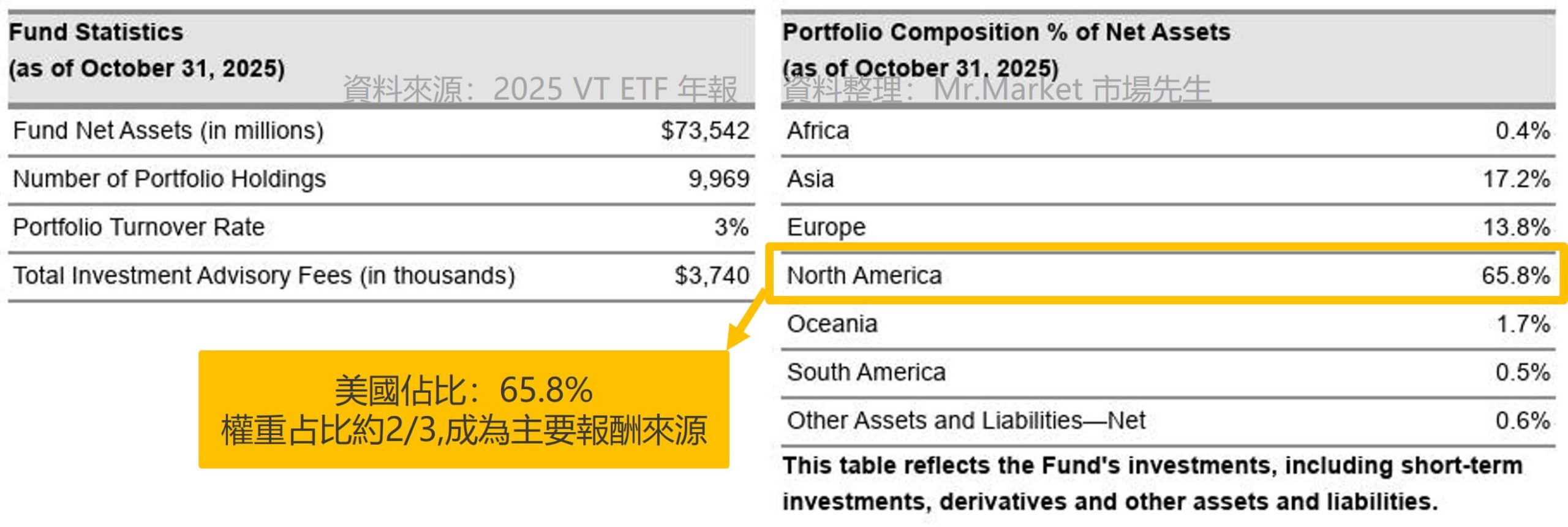Click the 資料來源 2025 VT ETF watermark

click(x=539, y=89)
